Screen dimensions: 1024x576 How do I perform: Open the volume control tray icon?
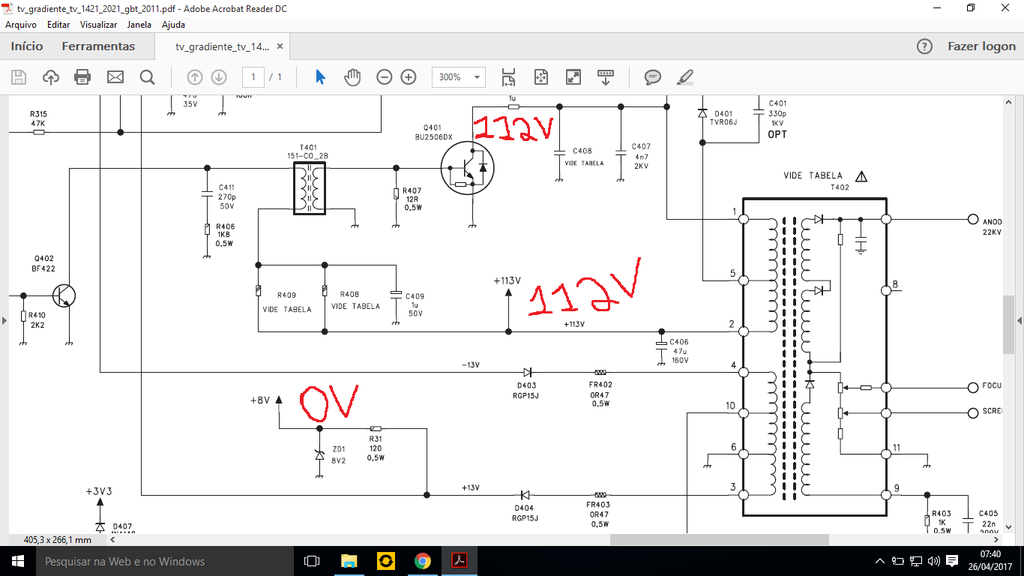(934, 561)
